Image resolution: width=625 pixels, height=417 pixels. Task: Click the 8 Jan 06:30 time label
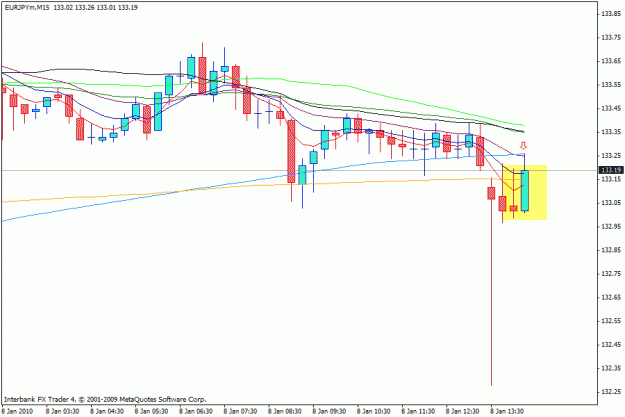[196, 411]
